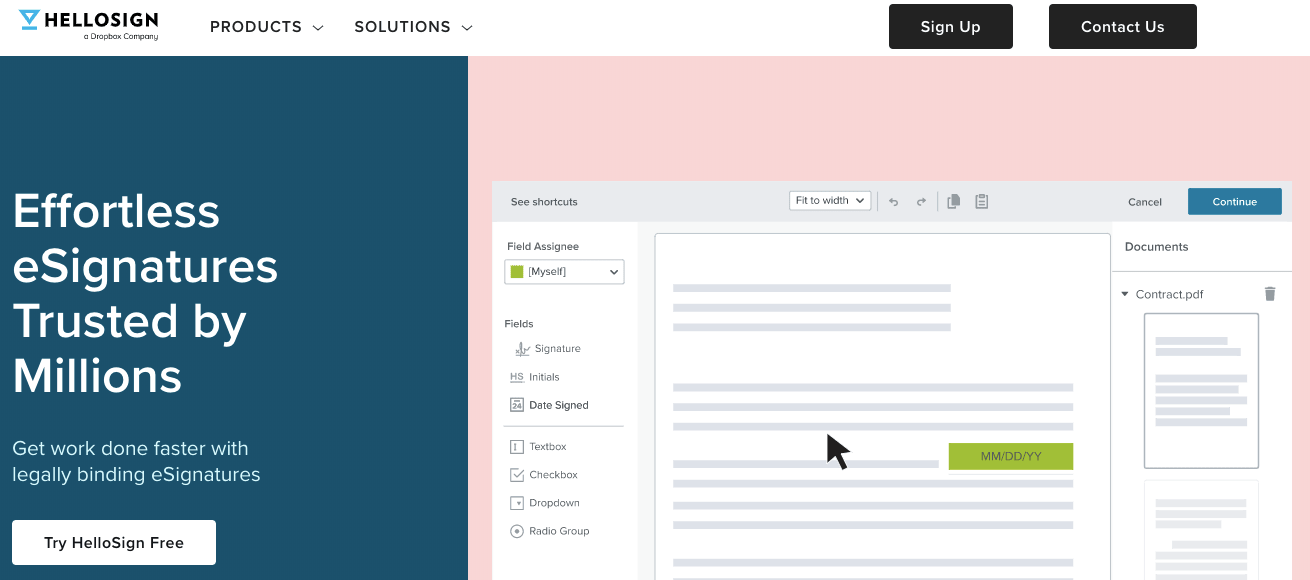Click the Contract.pdf file name
The width and height of the screenshot is (1310, 580).
(1170, 294)
